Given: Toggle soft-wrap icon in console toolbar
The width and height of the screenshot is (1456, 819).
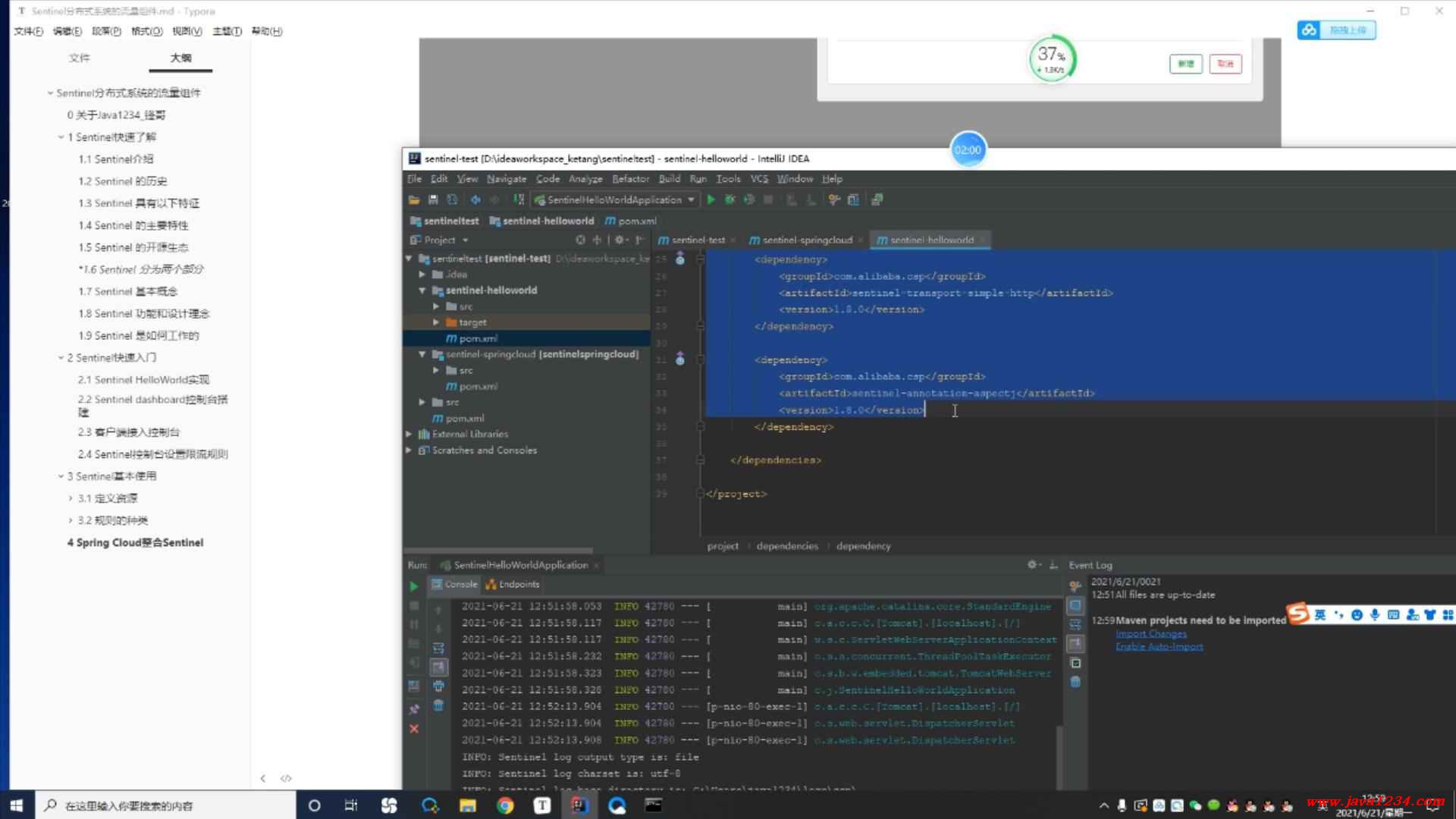Looking at the screenshot, I should tap(438, 648).
